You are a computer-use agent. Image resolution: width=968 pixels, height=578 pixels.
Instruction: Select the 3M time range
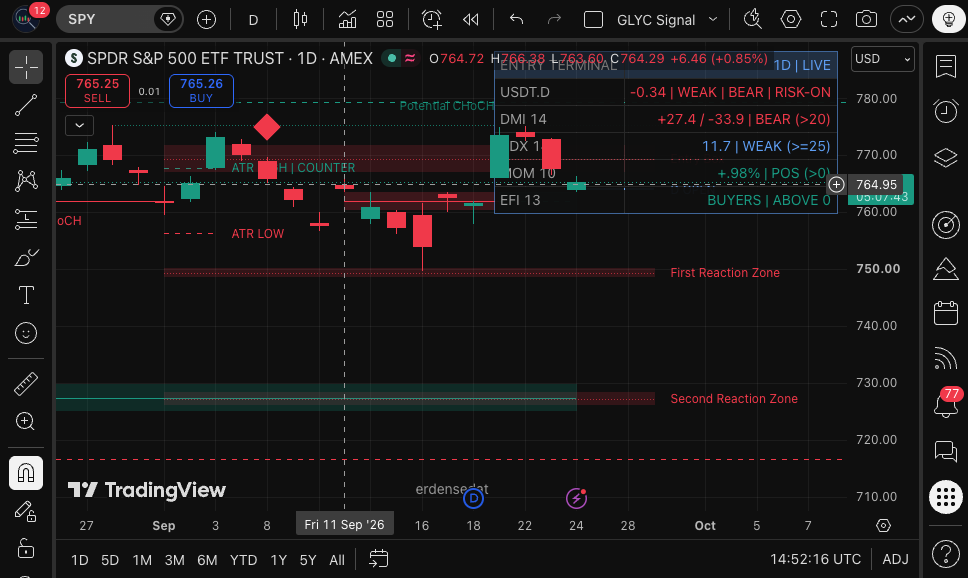point(175,560)
